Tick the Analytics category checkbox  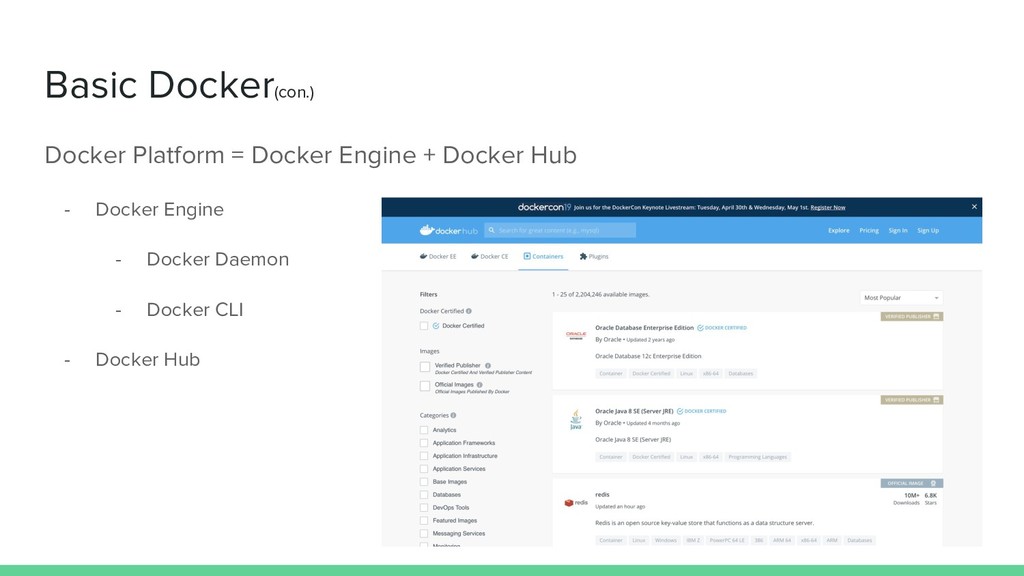[424, 430]
